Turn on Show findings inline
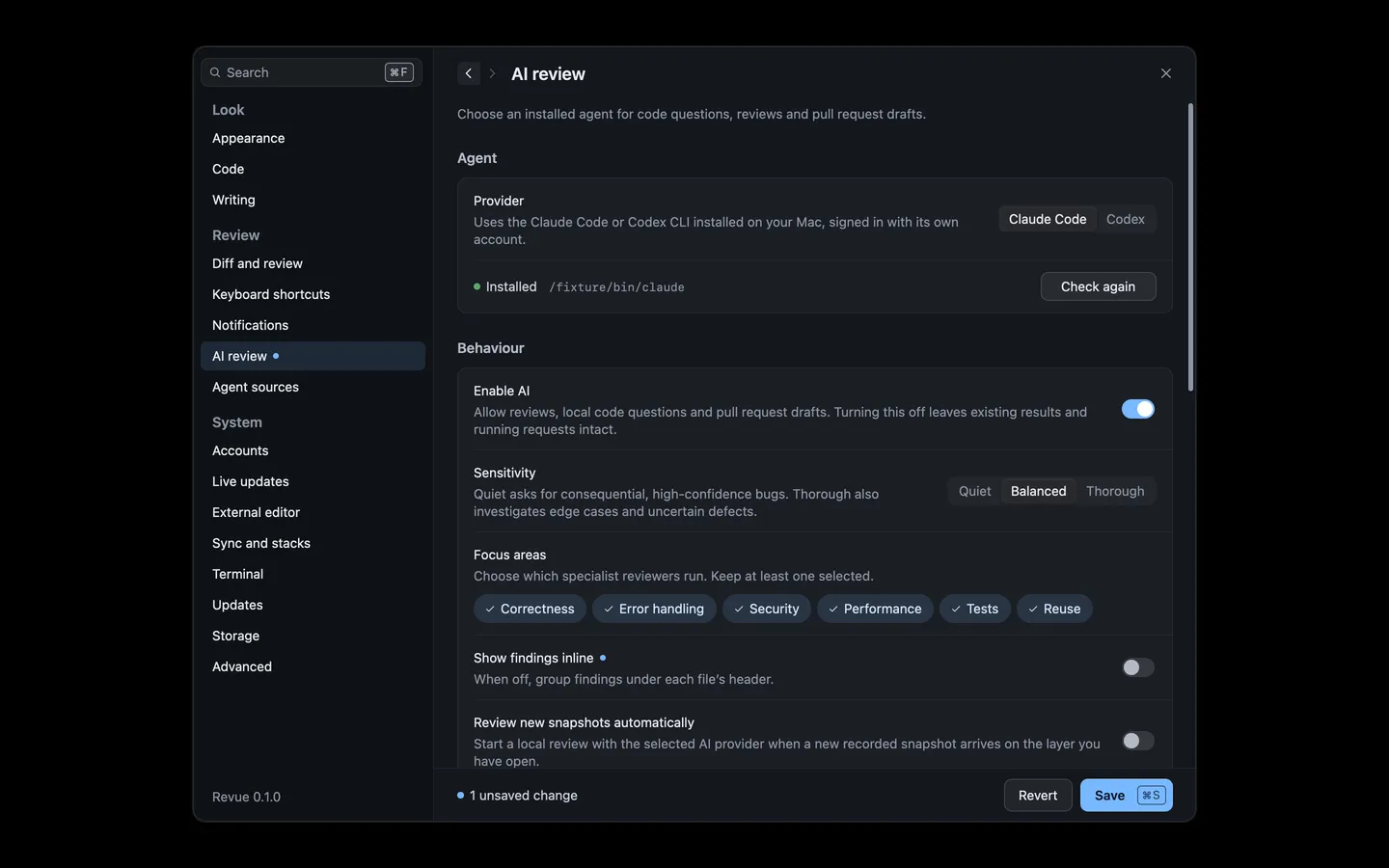 (1138, 667)
